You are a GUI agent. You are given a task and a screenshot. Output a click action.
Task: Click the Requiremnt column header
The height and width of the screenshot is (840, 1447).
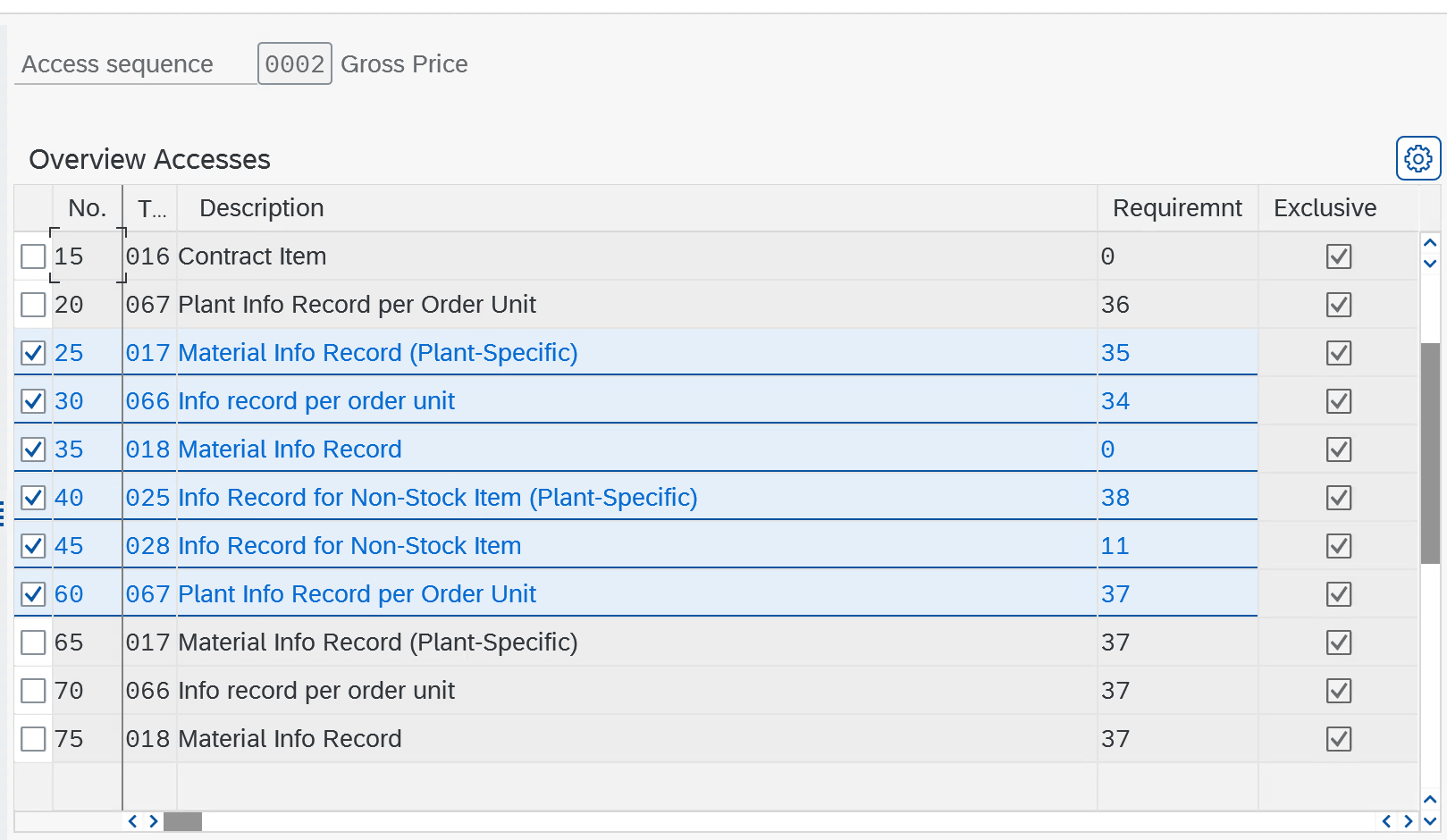(1176, 208)
